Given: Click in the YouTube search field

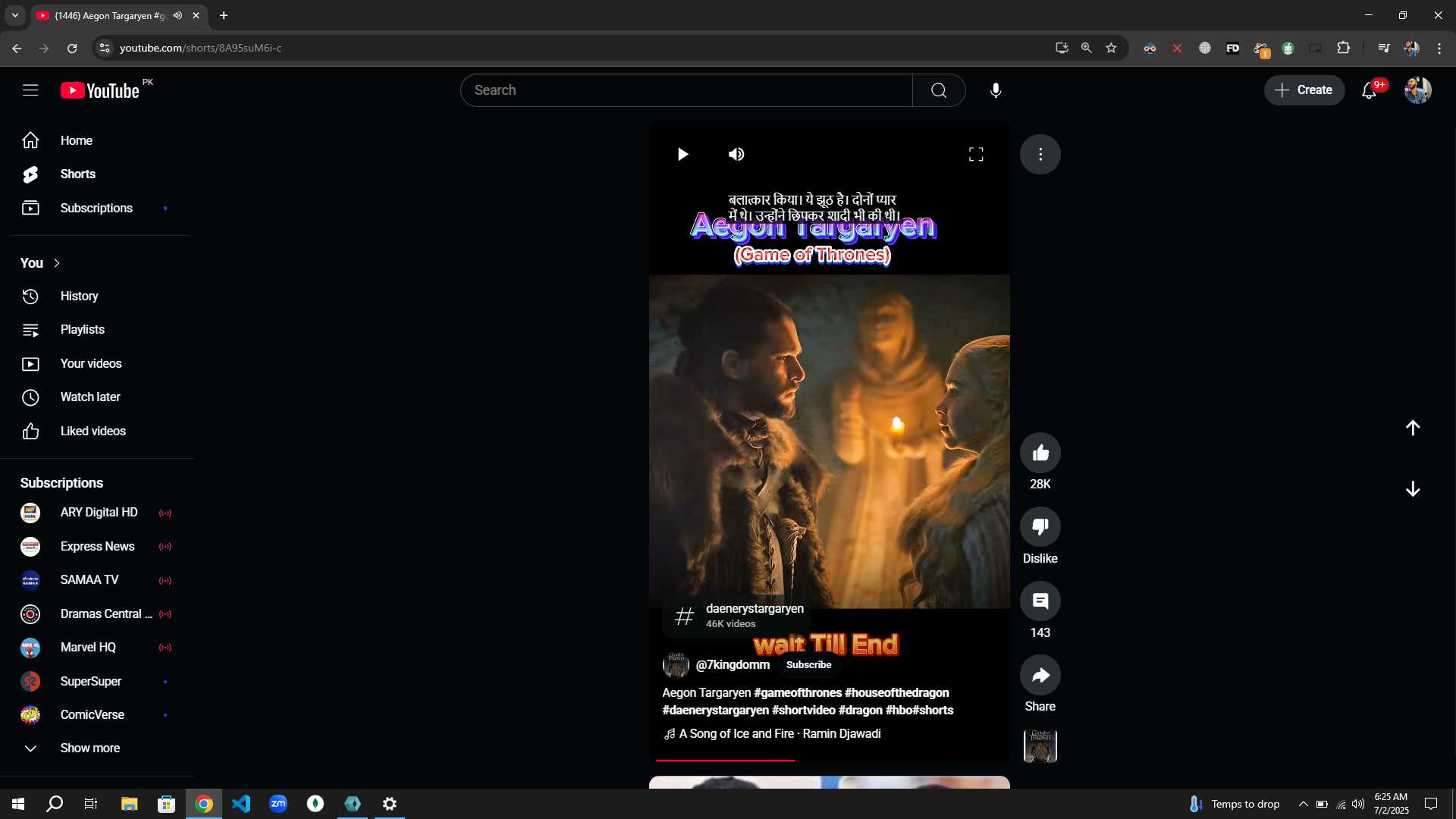Looking at the screenshot, I should [686, 90].
